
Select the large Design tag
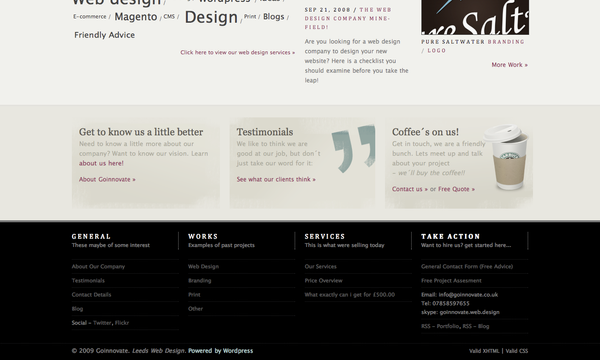pyautogui.click(x=211, y=17)
